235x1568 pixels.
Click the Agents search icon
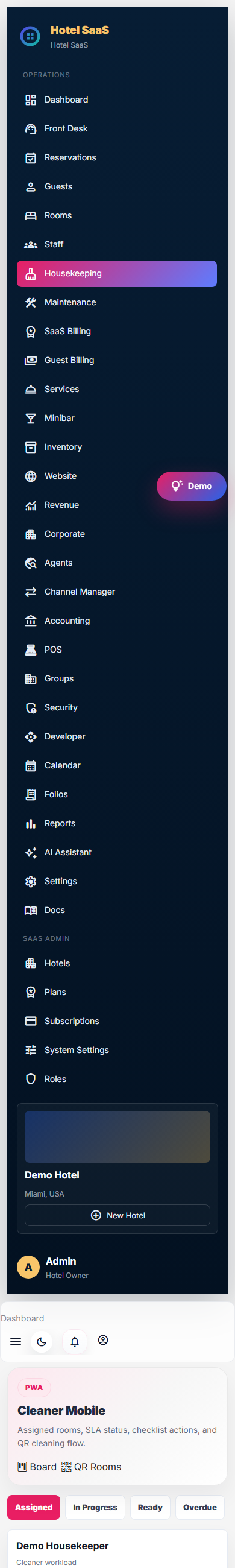click(31, 563)
